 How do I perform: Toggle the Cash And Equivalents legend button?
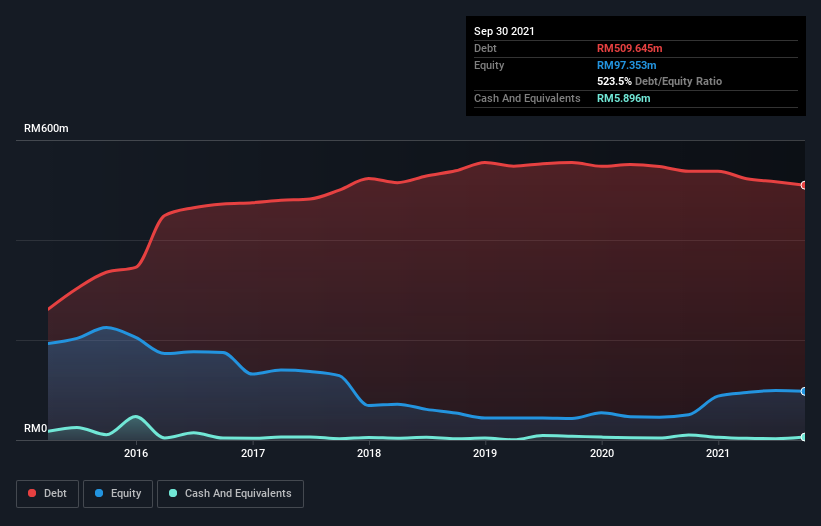(230, 494)
